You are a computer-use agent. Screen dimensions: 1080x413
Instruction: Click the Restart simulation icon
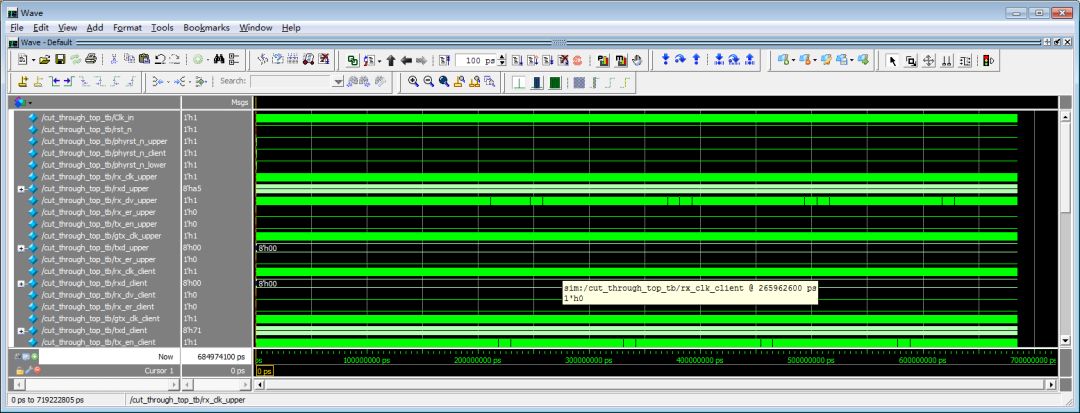point(444,61)
